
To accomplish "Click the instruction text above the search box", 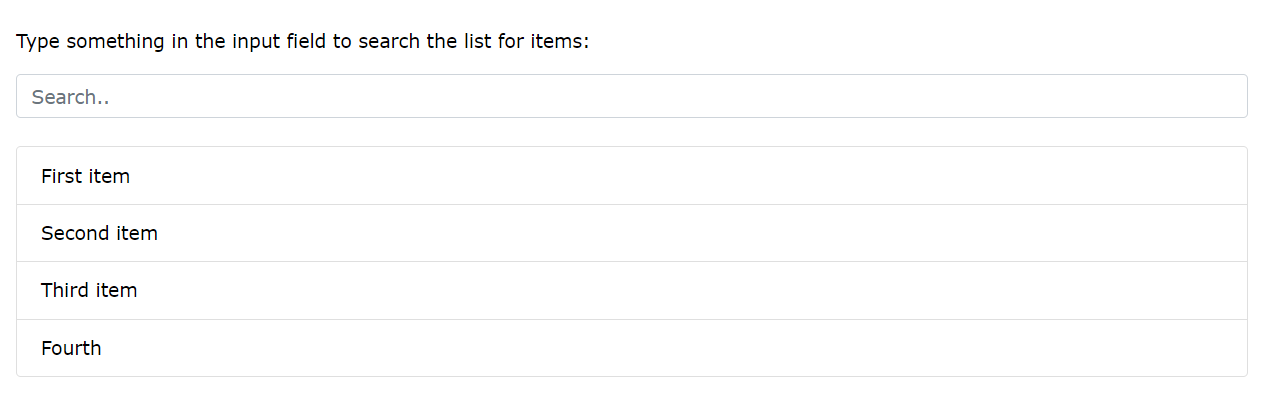I will [x=303, y=42].
